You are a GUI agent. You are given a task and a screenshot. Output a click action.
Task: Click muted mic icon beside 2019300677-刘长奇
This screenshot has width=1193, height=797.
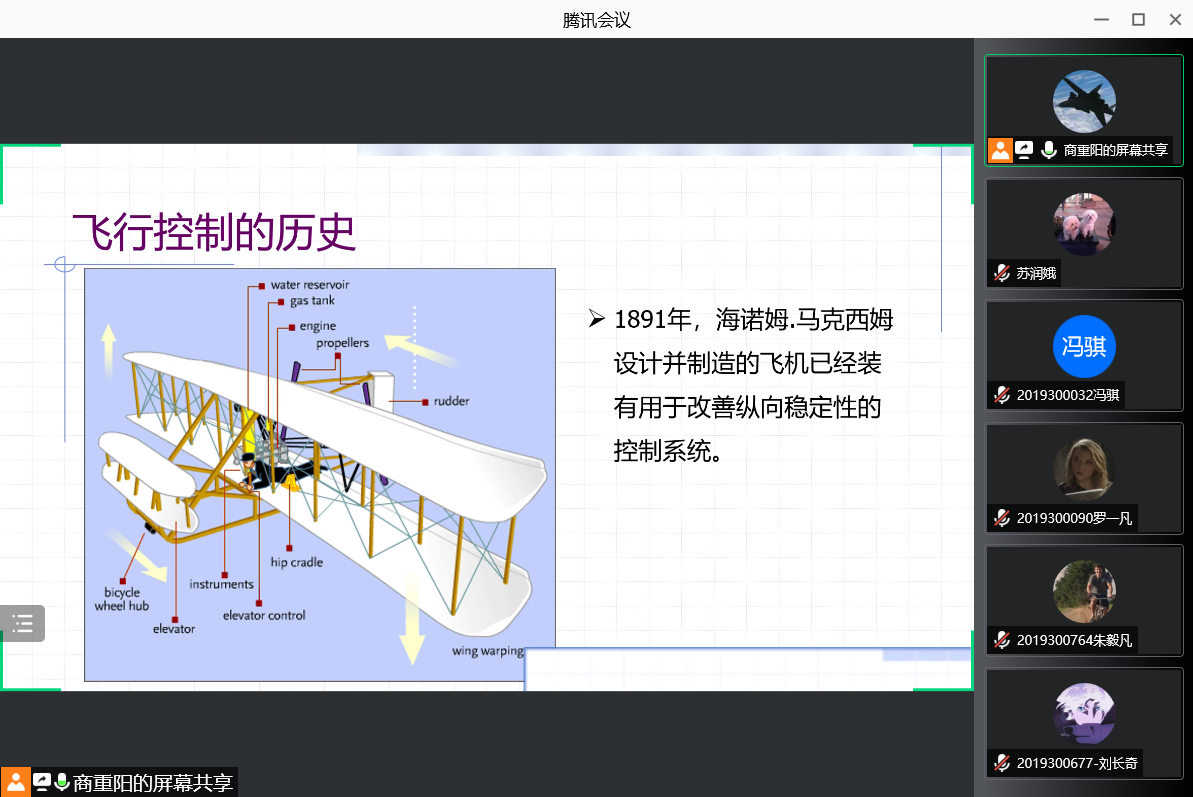[x=1002, y=764]
